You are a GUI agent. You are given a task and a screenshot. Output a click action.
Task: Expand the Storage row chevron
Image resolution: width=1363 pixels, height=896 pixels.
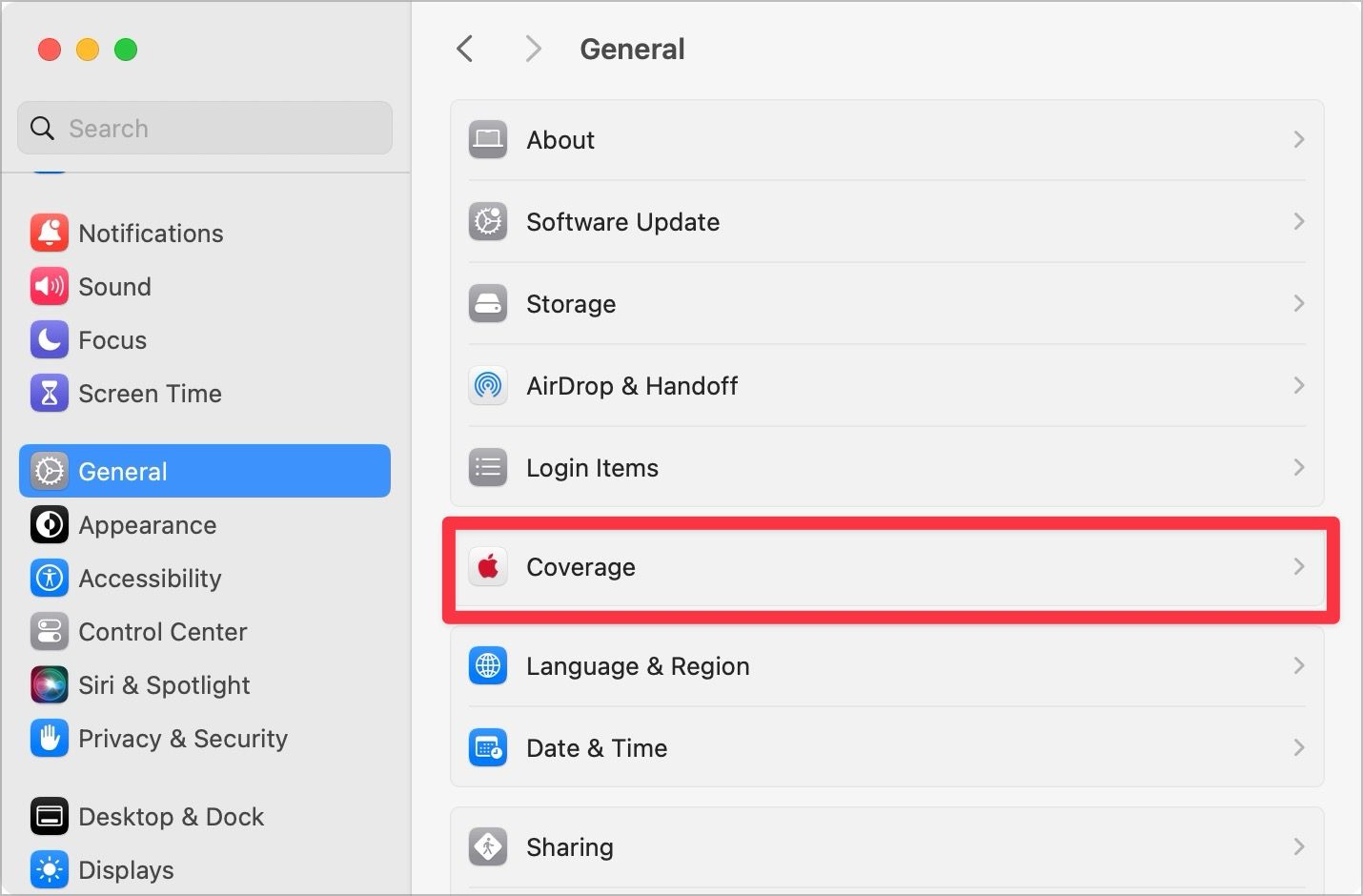click(x=1298, y=303)
